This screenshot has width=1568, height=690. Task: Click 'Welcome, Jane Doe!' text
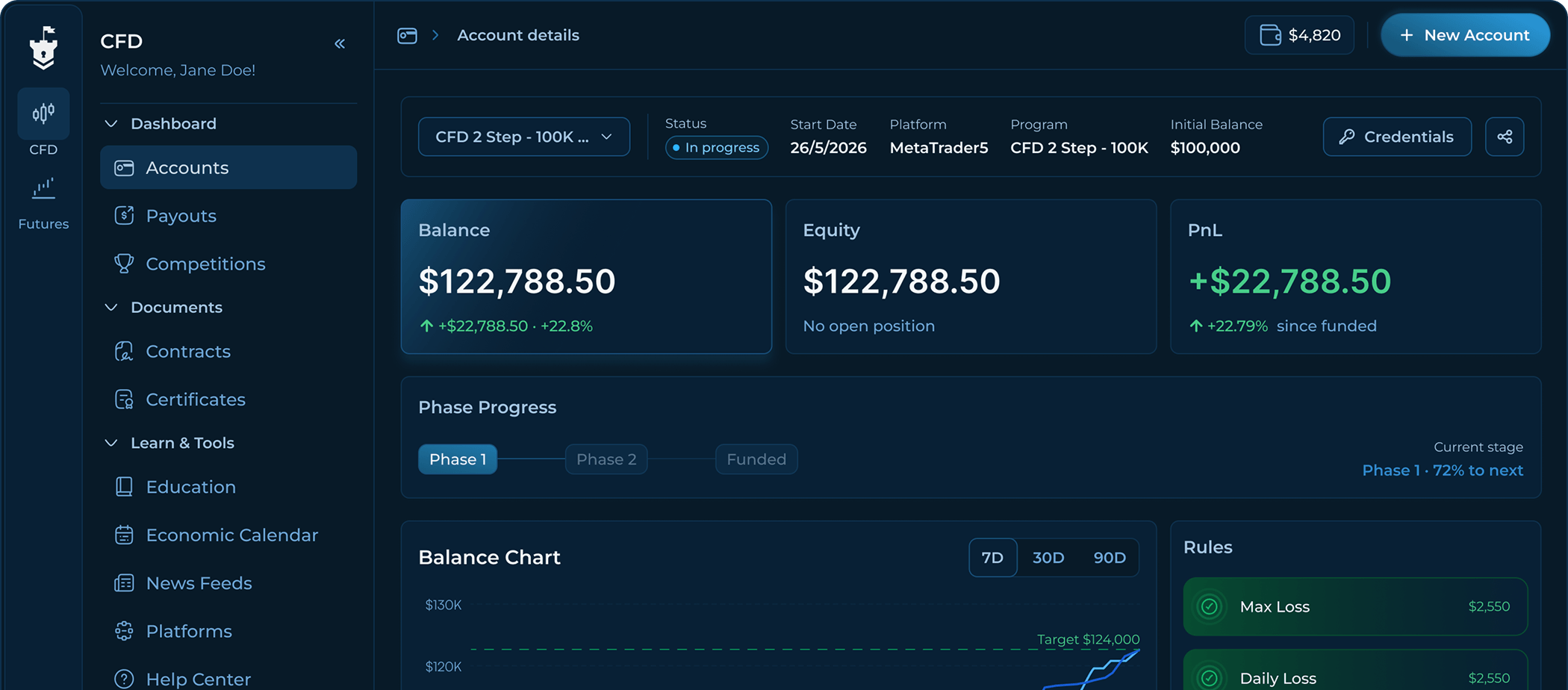pos(178,70)
